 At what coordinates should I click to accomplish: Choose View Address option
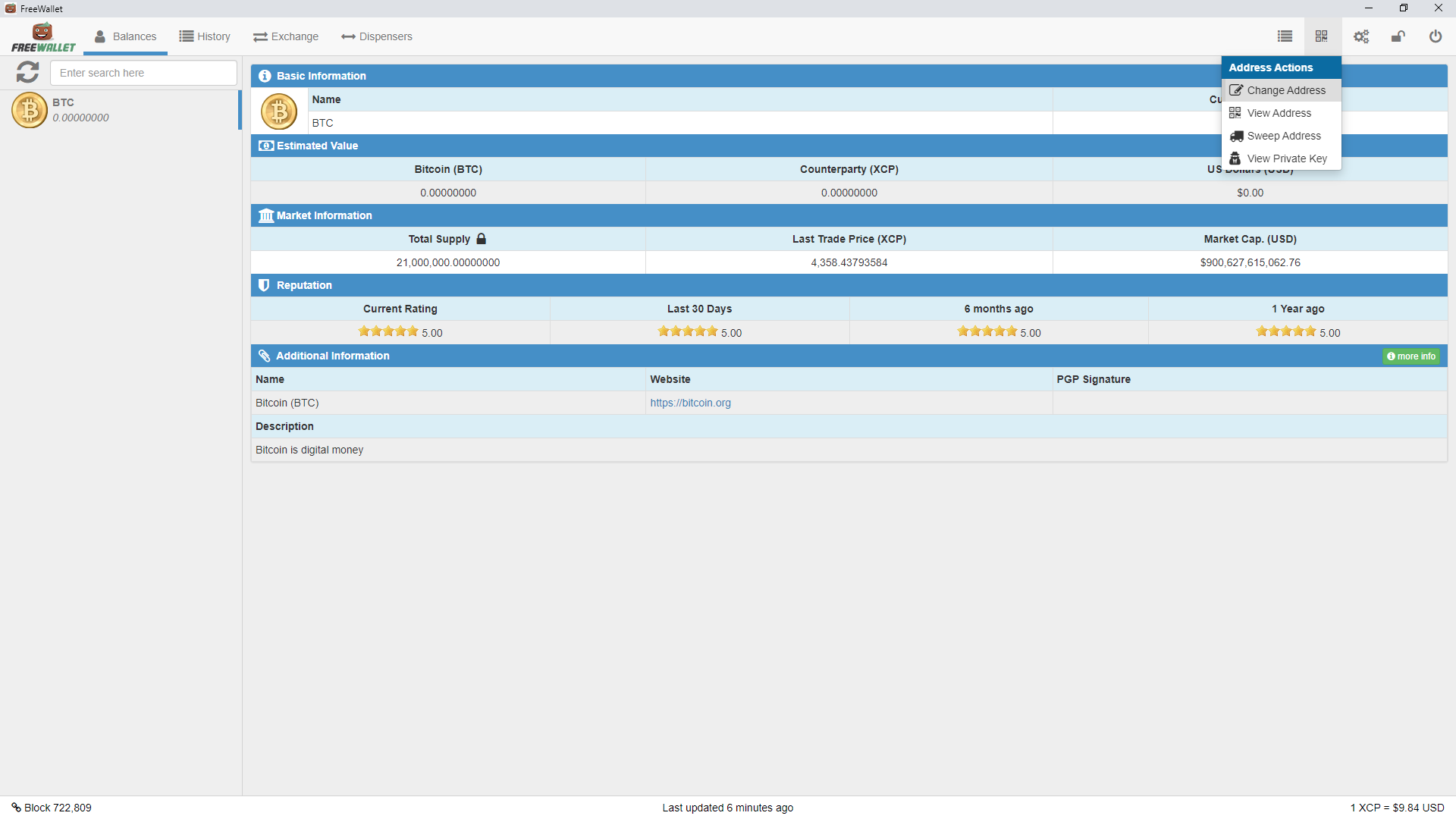tap(1279, 113)
